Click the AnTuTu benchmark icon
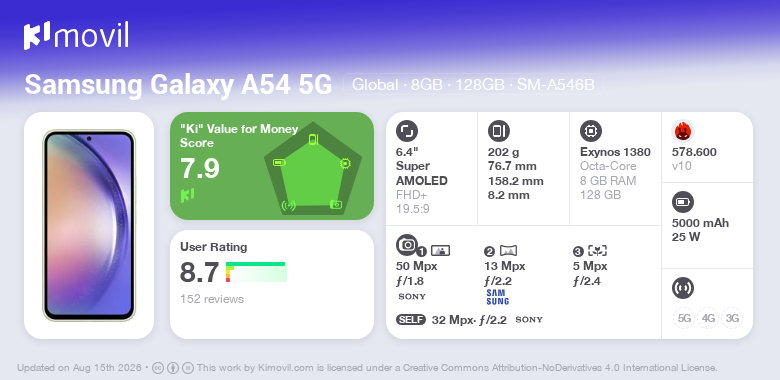The image size is (780, 380). coord(682,131)
